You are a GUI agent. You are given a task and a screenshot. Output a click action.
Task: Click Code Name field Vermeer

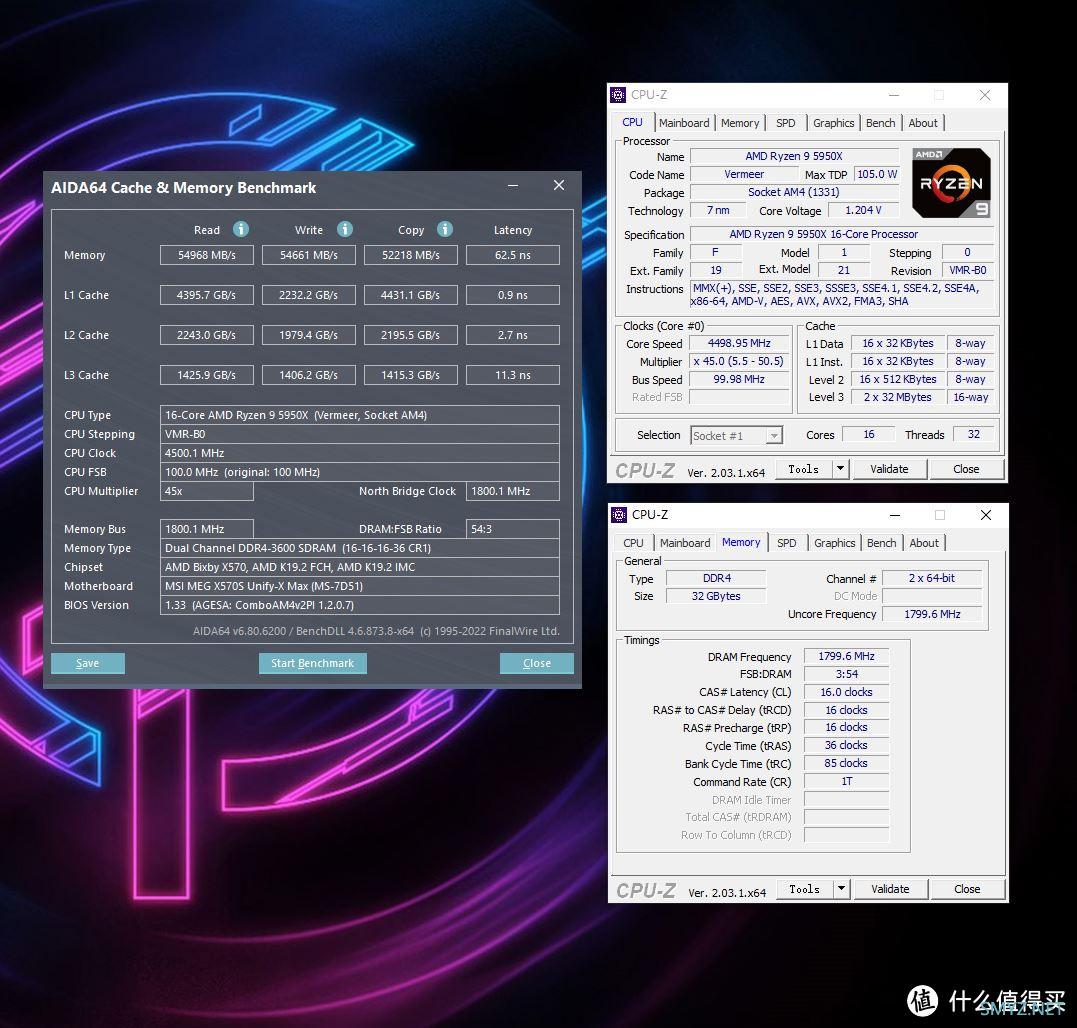point(744,174)
